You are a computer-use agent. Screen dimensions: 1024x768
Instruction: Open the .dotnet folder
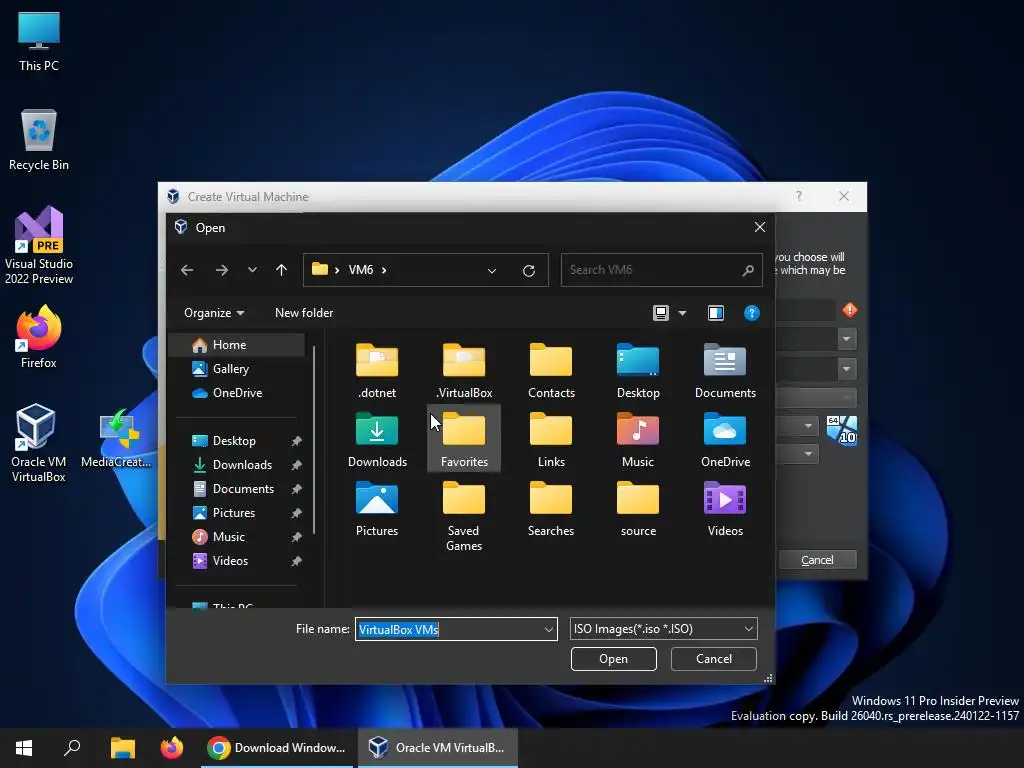pos(377,370)
